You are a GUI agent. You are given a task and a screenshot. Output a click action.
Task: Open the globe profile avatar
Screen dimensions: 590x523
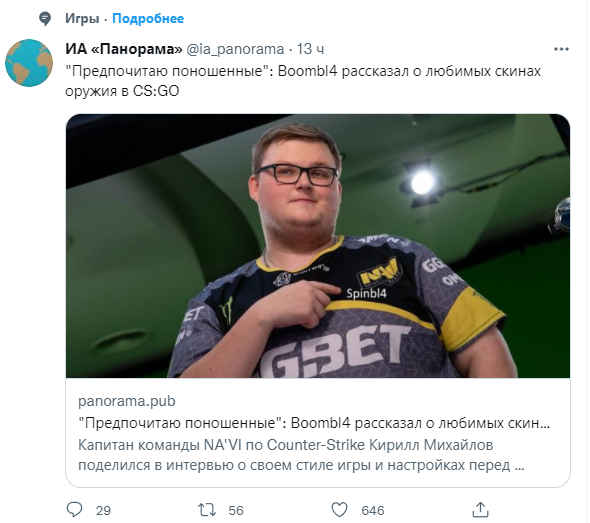(x=29, y=63)
